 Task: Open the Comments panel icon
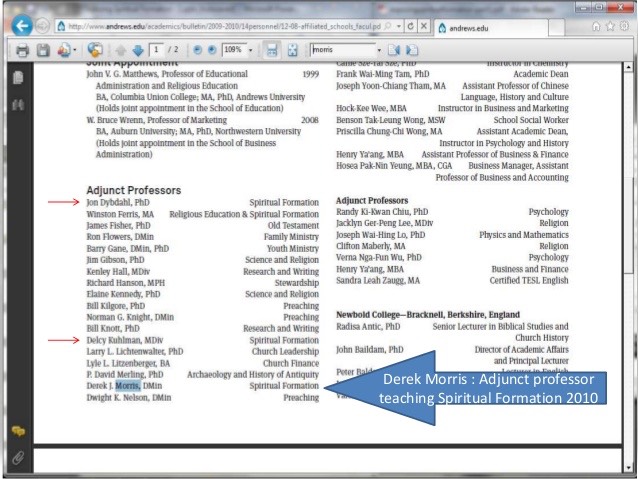tap(18, 431)
